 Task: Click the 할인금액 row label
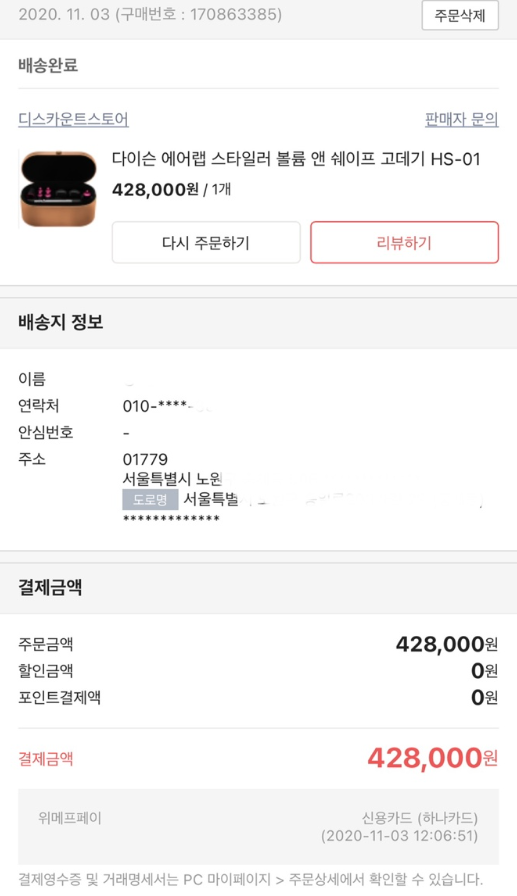(46, 671)
